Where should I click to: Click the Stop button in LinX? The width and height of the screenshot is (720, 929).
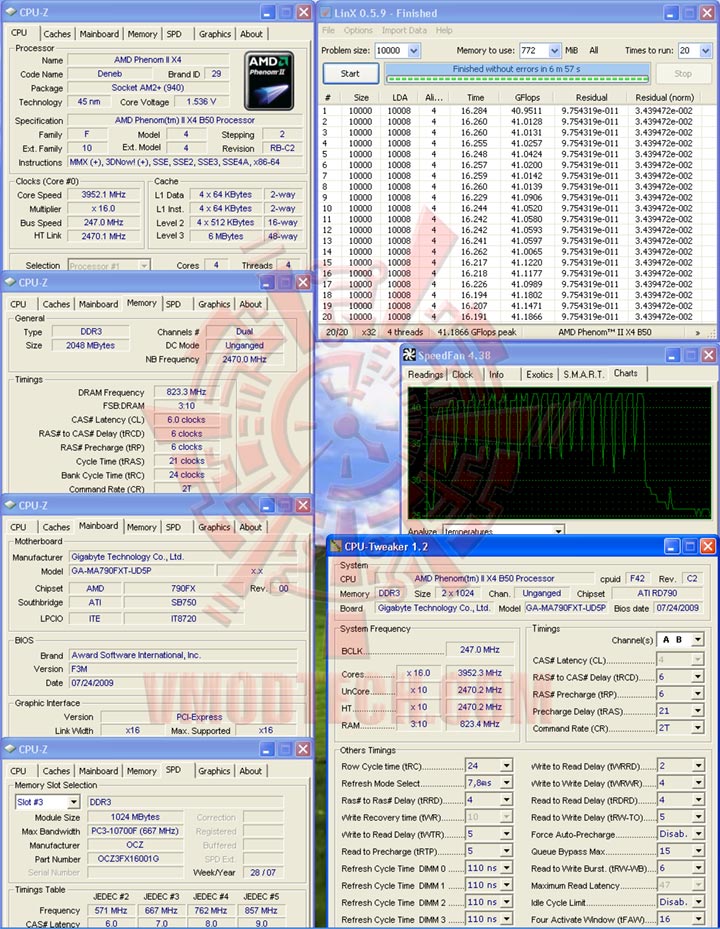pos(683,73)
